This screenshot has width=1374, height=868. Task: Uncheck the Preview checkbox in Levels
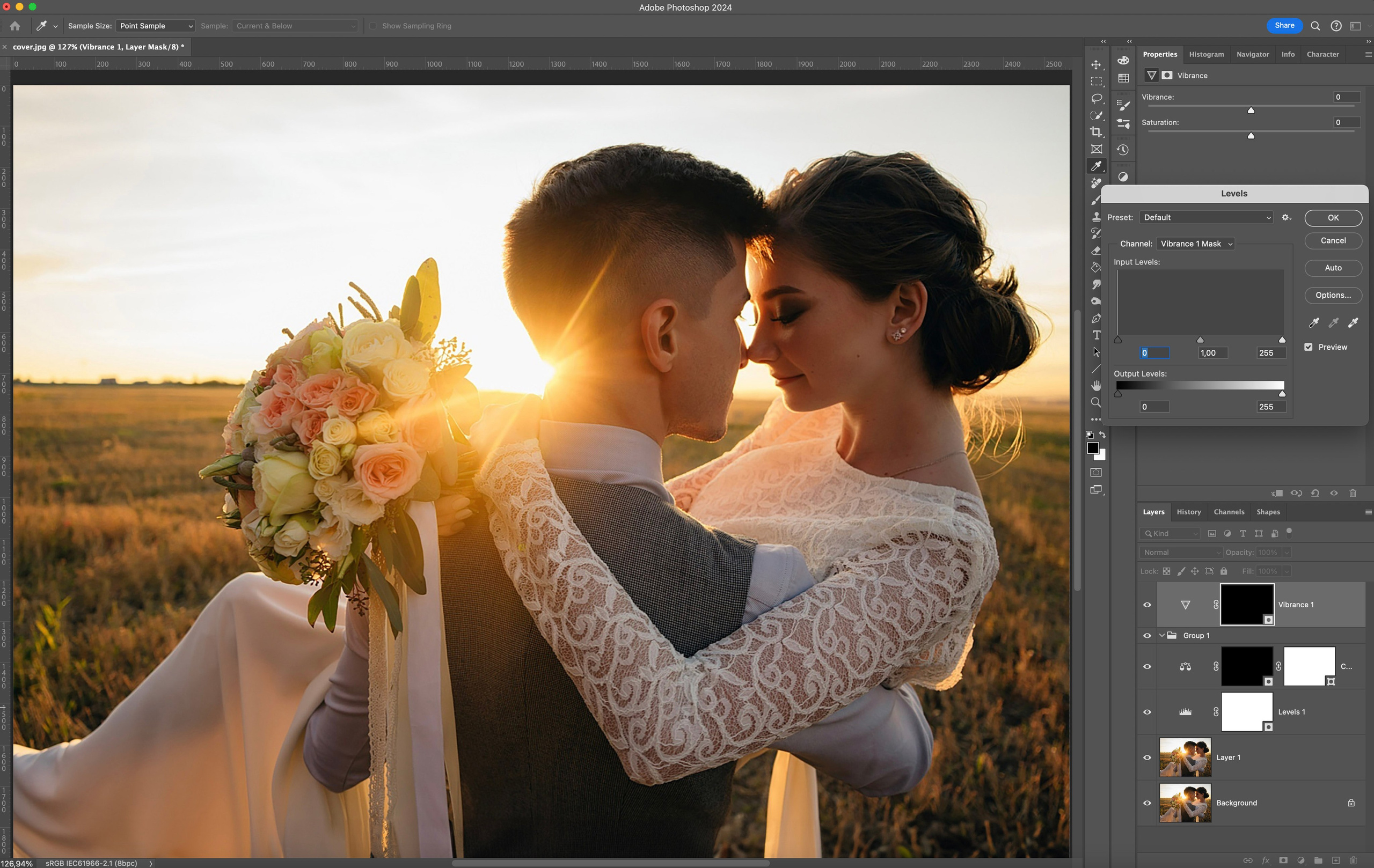tap(1309, 347)
